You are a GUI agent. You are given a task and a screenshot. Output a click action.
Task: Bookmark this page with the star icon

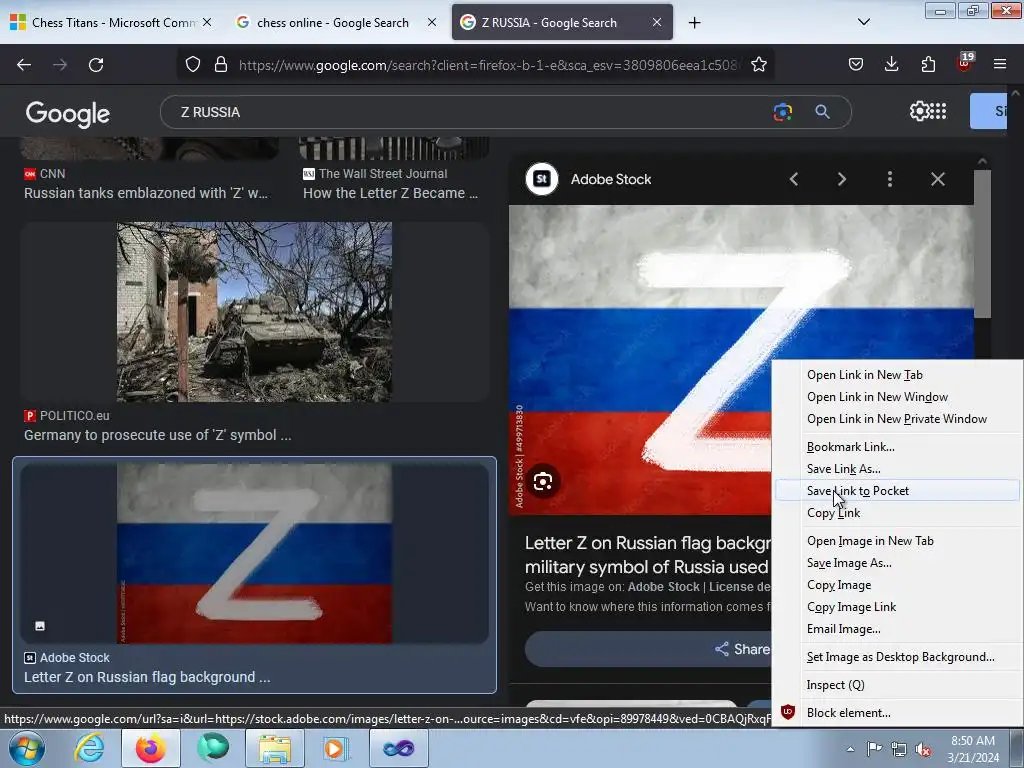point(758,64)
